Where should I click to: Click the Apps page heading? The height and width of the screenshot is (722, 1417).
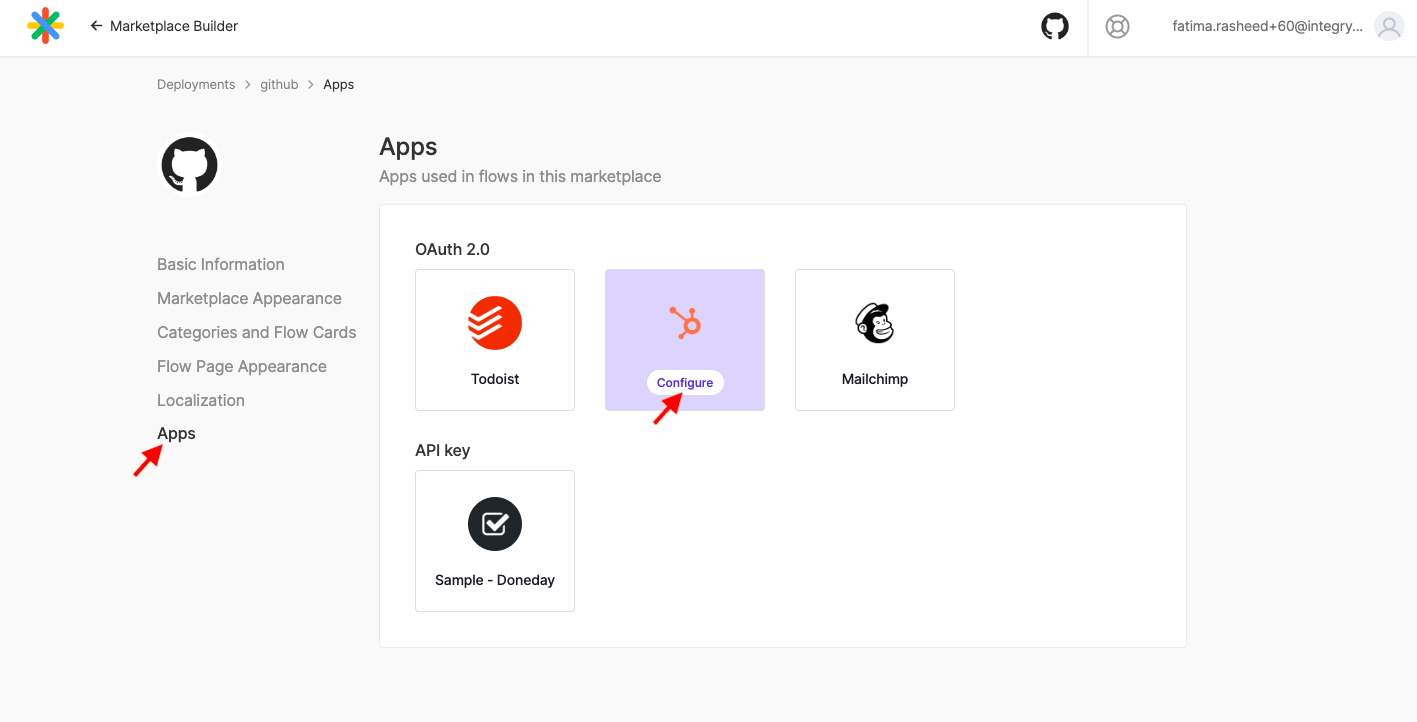(408, 147)
